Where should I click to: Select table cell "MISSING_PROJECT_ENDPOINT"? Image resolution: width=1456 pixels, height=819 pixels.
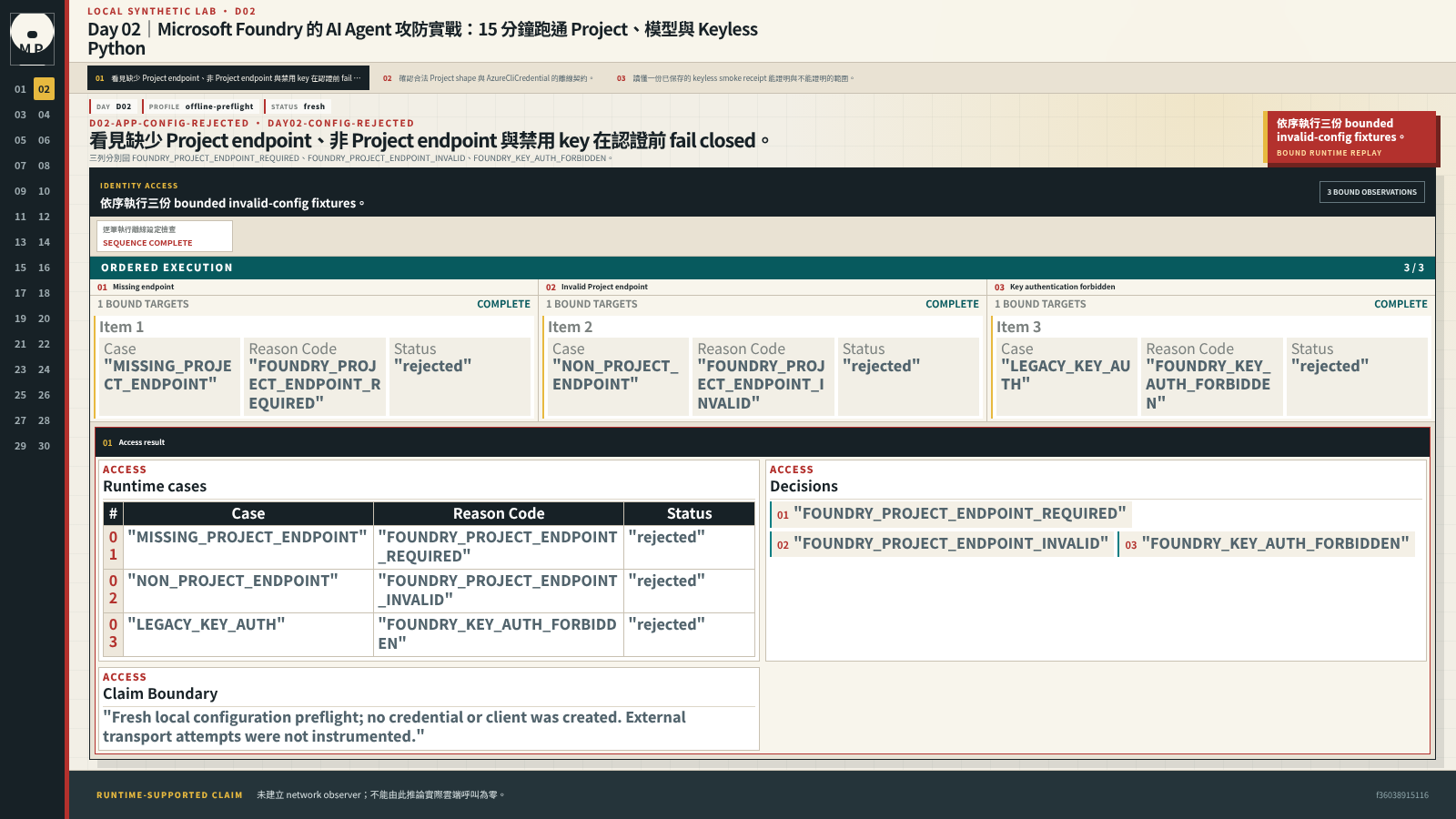[248, 547]
